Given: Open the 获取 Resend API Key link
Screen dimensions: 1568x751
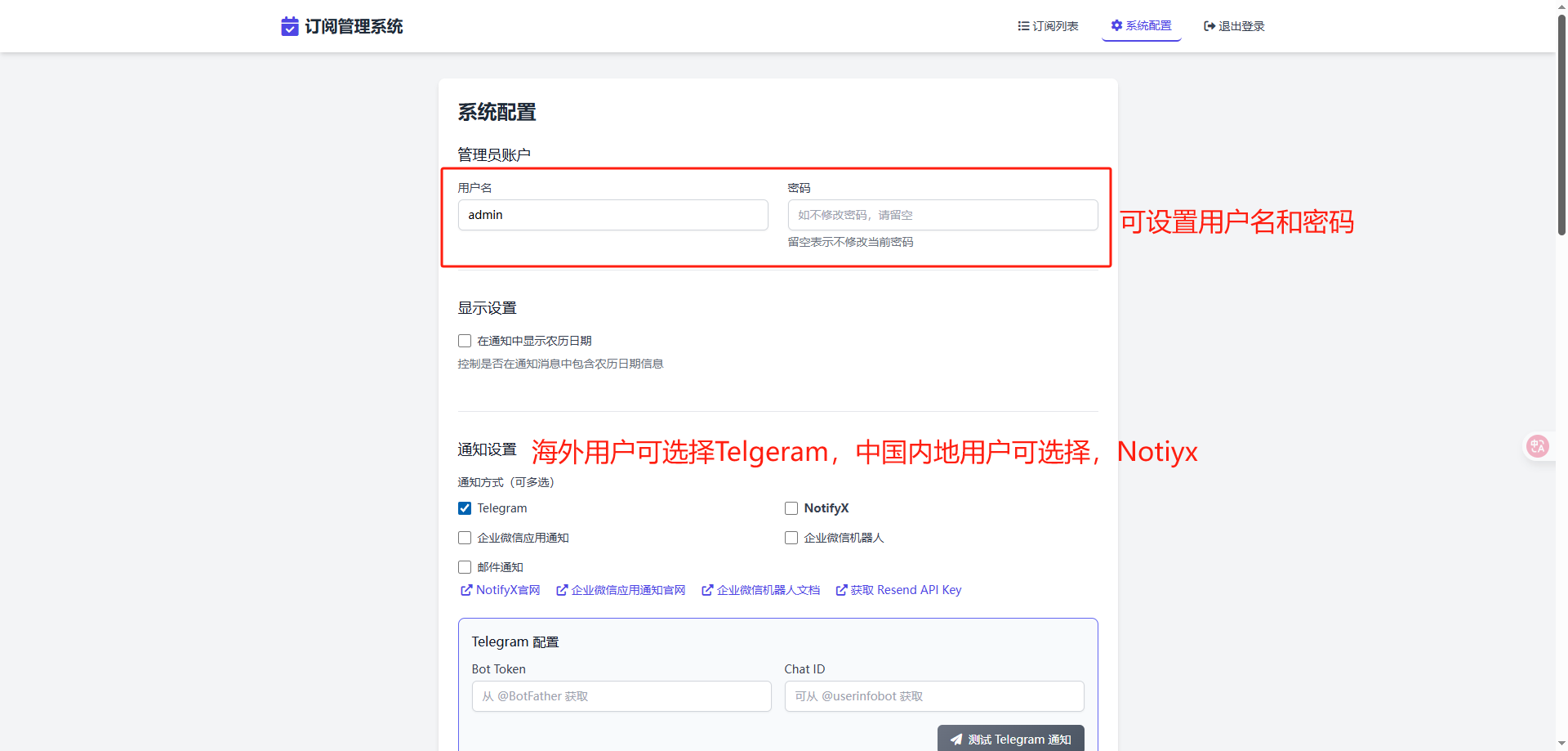Looking at the screenshot, I should (x=898, y=590).
